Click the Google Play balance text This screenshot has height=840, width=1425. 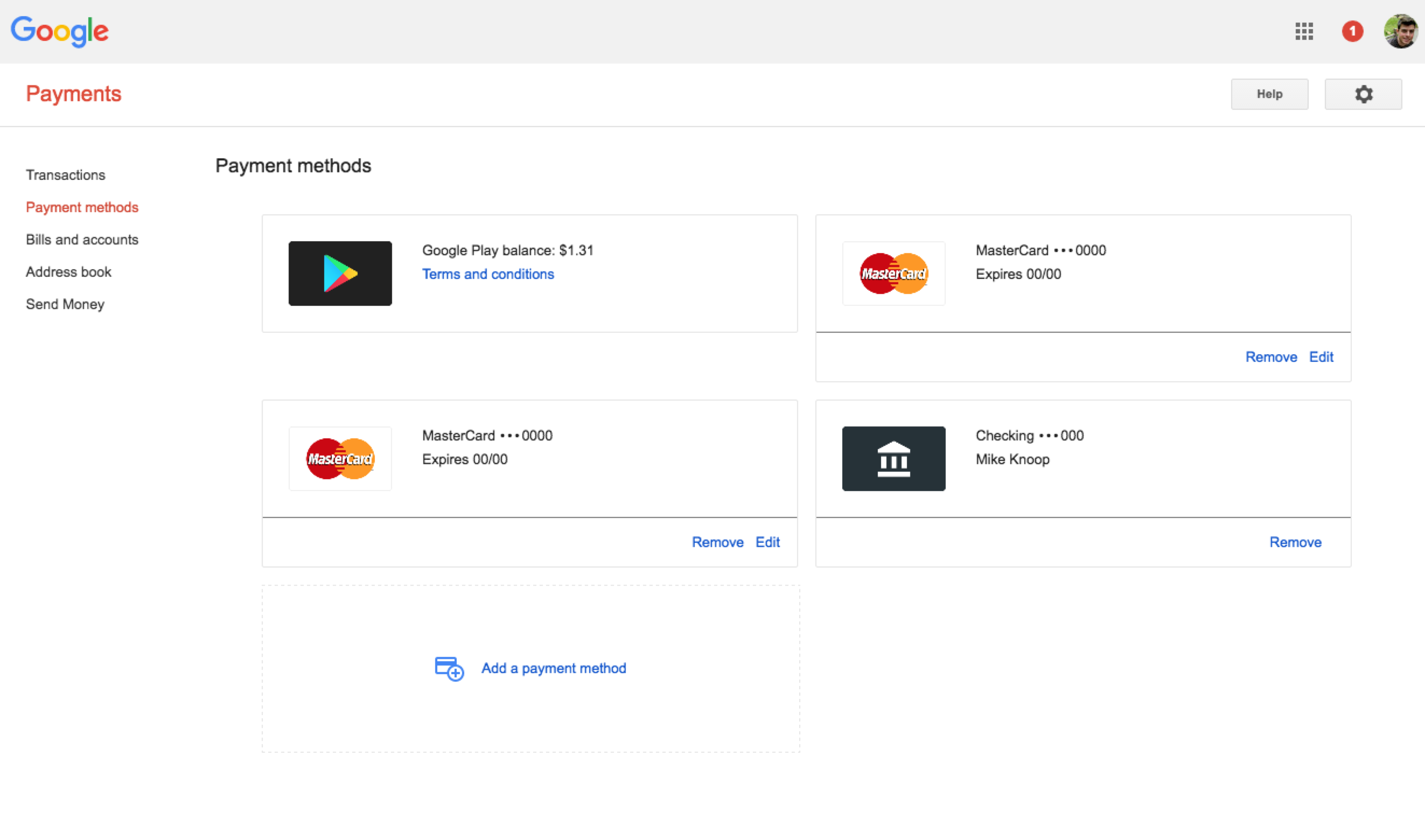click(x=508, y=250)
